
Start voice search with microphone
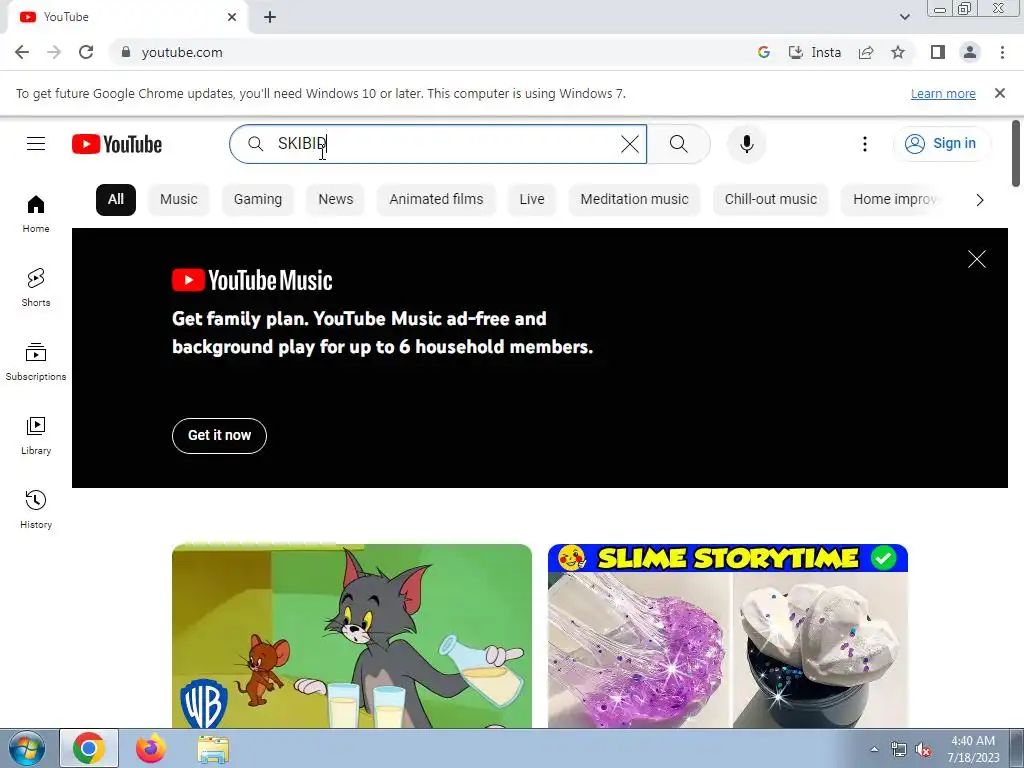point(746,144)
